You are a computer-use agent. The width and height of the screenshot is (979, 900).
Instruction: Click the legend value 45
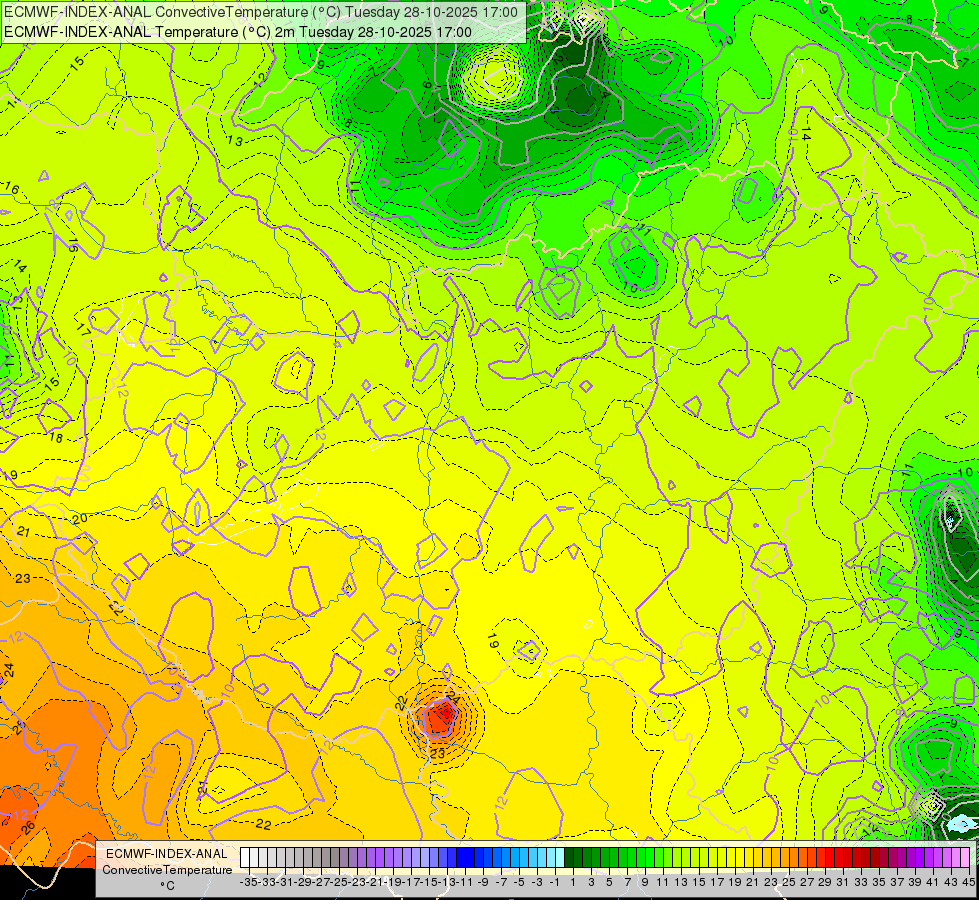[x=969, y=883]
